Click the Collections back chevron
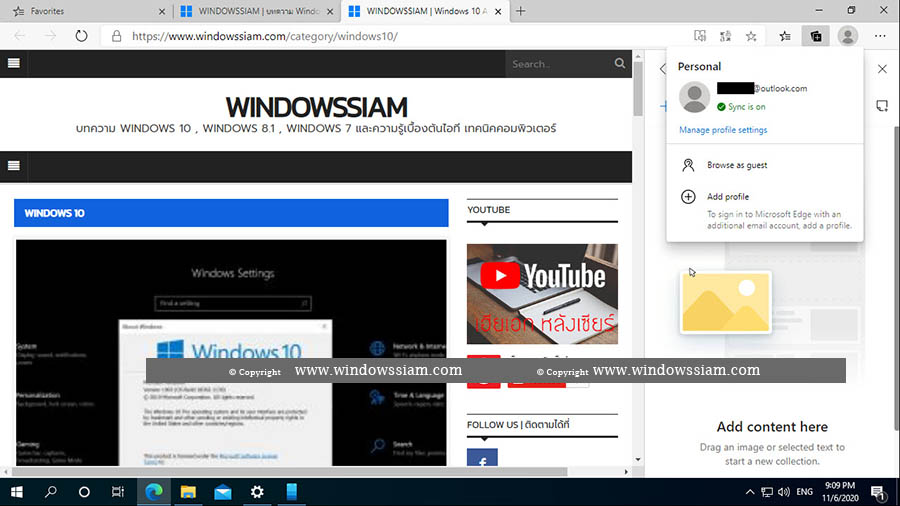Viewport: 900px width, 506px height. point(662,69)
